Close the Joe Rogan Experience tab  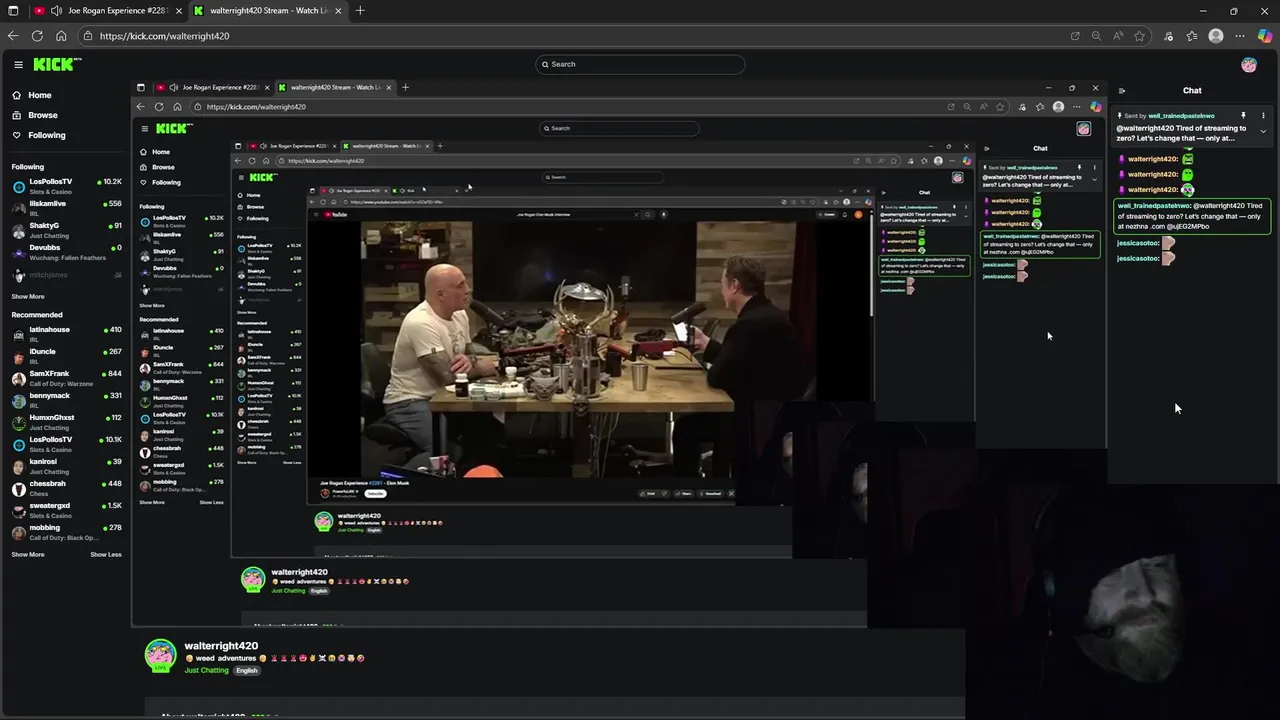point(177,11)
